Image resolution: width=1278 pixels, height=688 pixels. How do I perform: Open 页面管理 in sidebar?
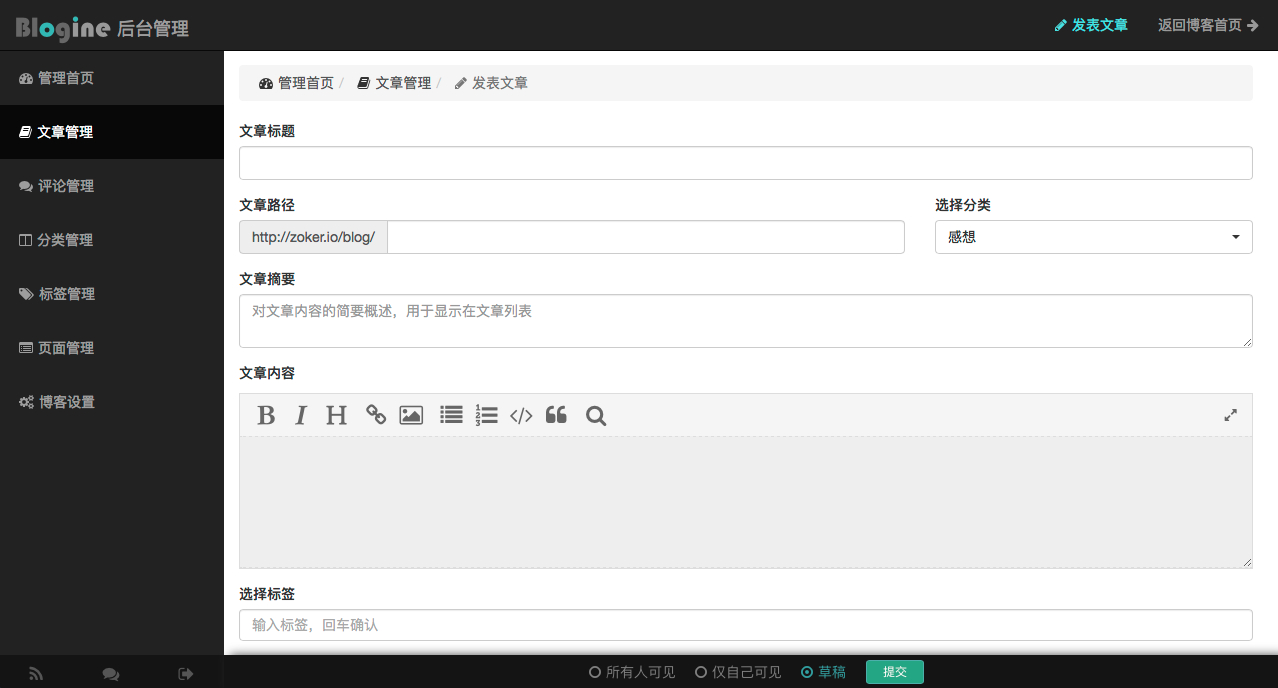click(x=112, y=348)
